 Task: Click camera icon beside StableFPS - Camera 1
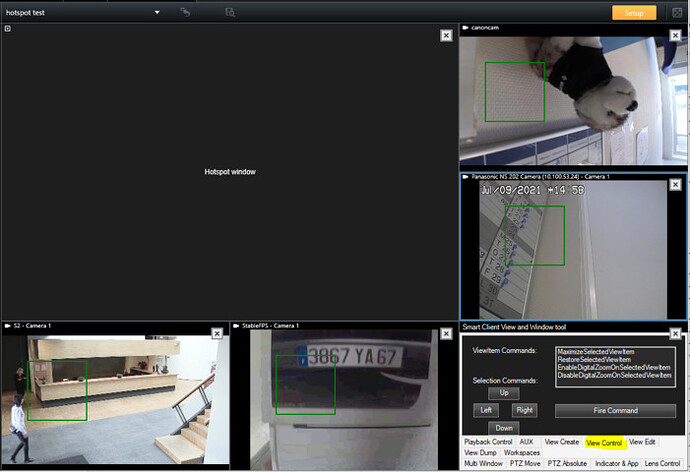point(236,326)
